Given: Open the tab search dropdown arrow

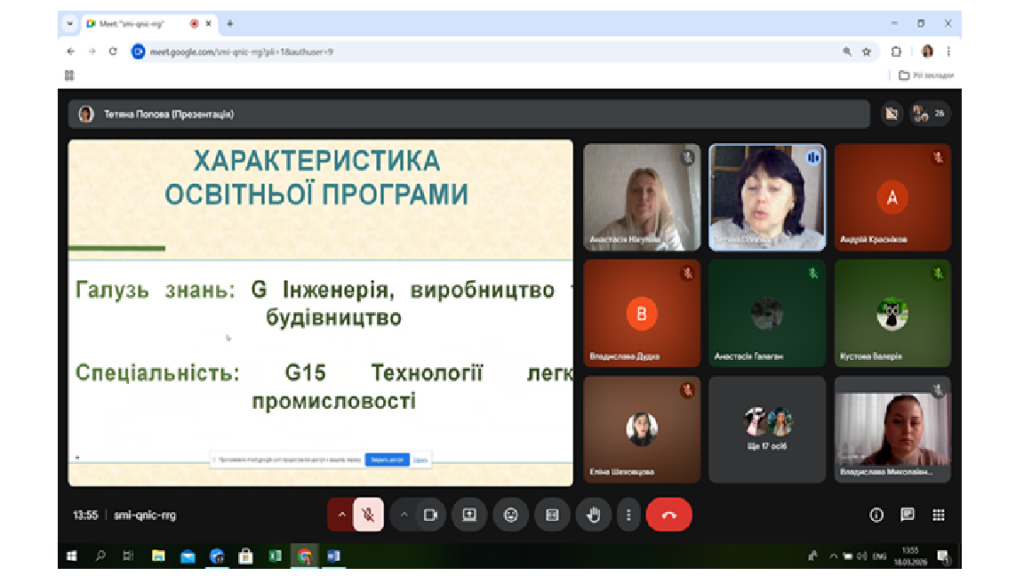Looking at the screenshot, I should 70,24.
